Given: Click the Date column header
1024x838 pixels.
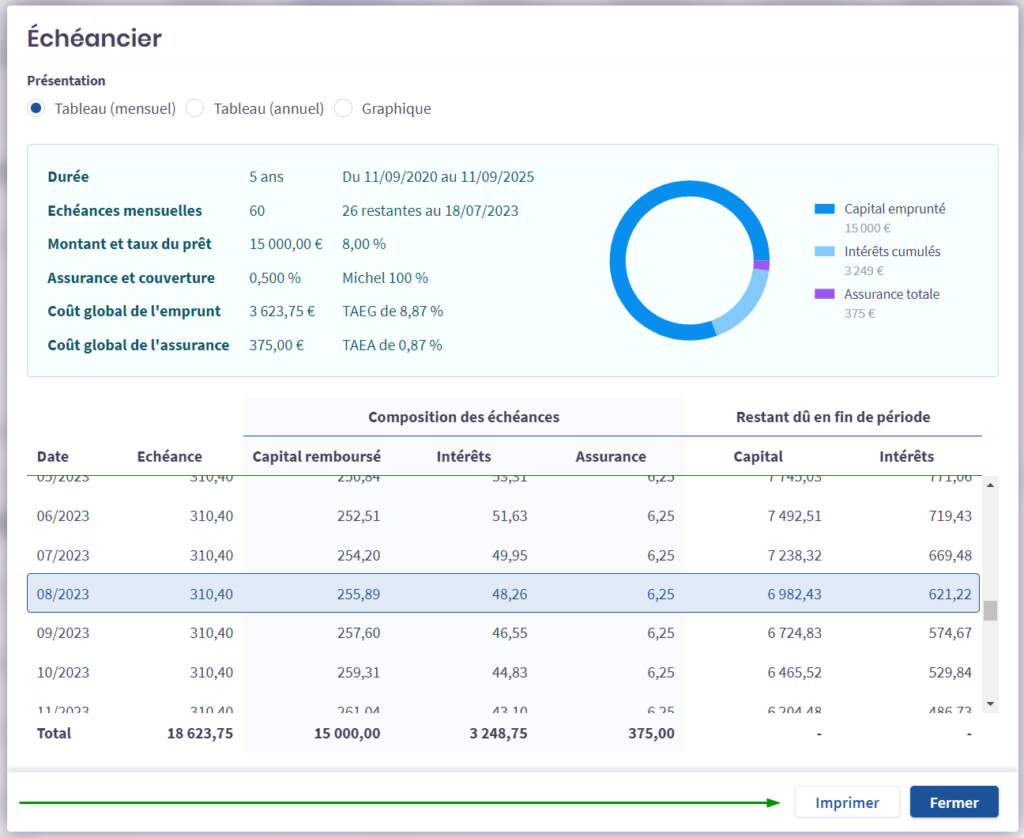Looking at the screenshot, I should click(53, 457).
